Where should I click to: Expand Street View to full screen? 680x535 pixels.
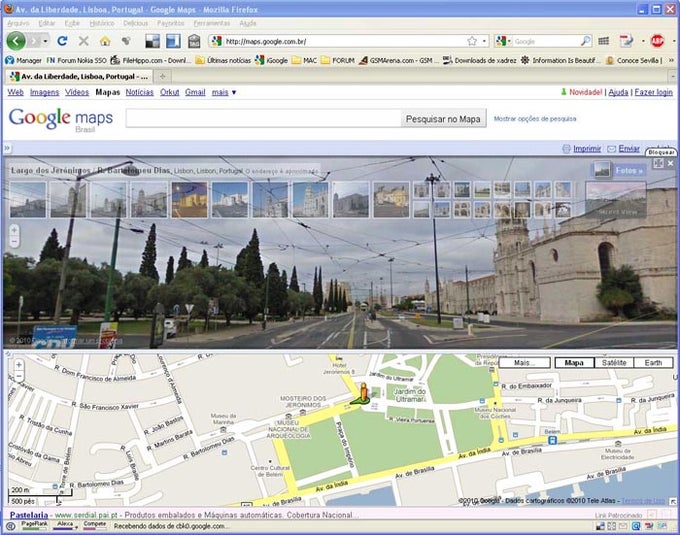pos(658,163)
